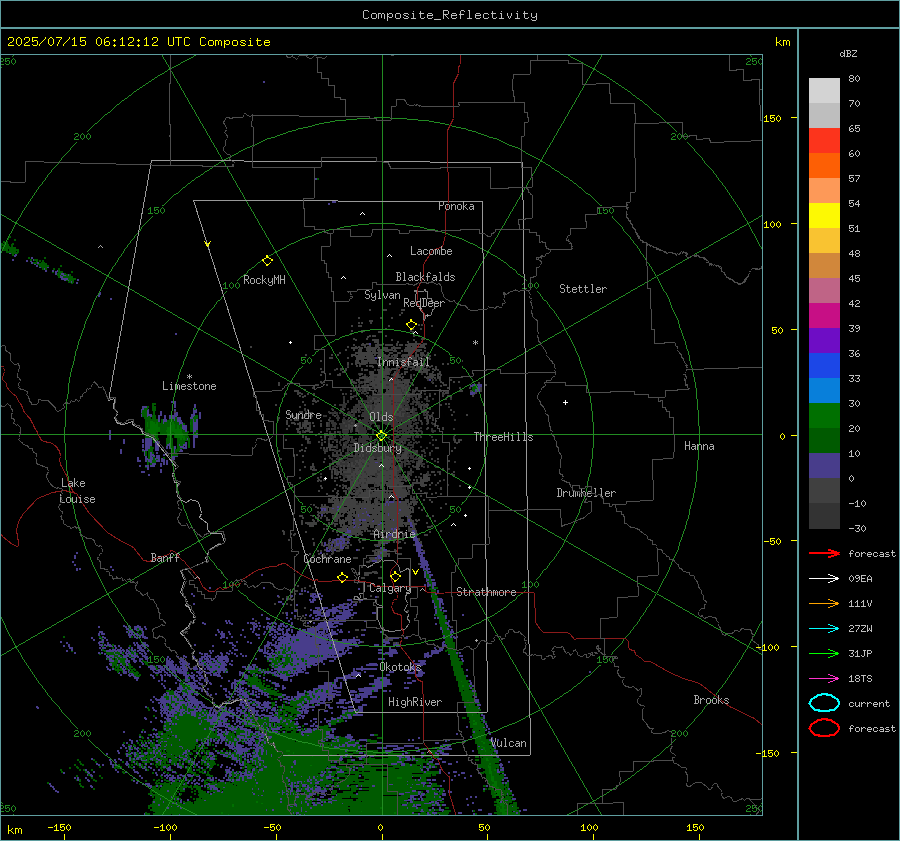
Task: Select the green swatch between 30 and 20 dBZ
Action: [x=824, y=415]
